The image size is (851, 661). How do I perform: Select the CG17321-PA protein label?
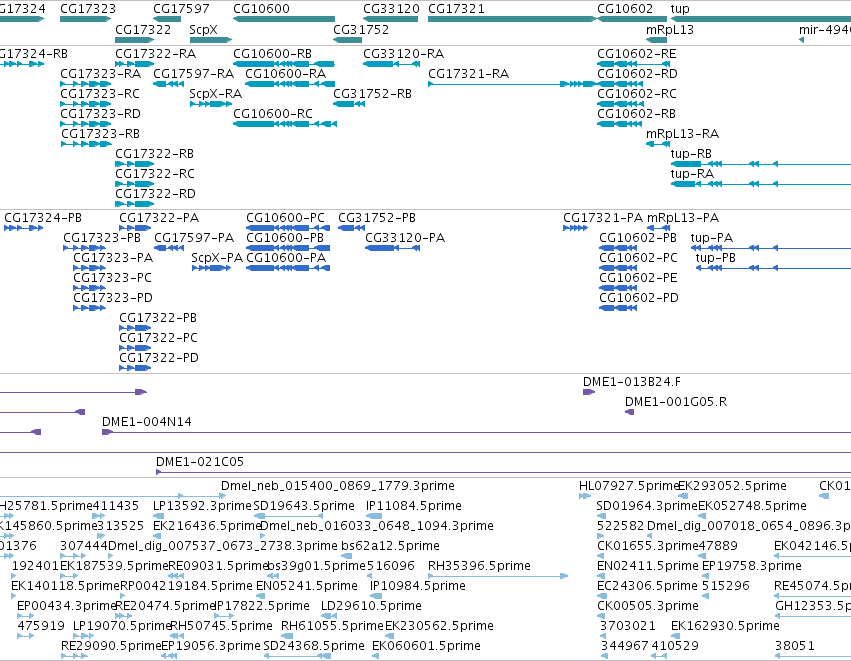point(603,218)
